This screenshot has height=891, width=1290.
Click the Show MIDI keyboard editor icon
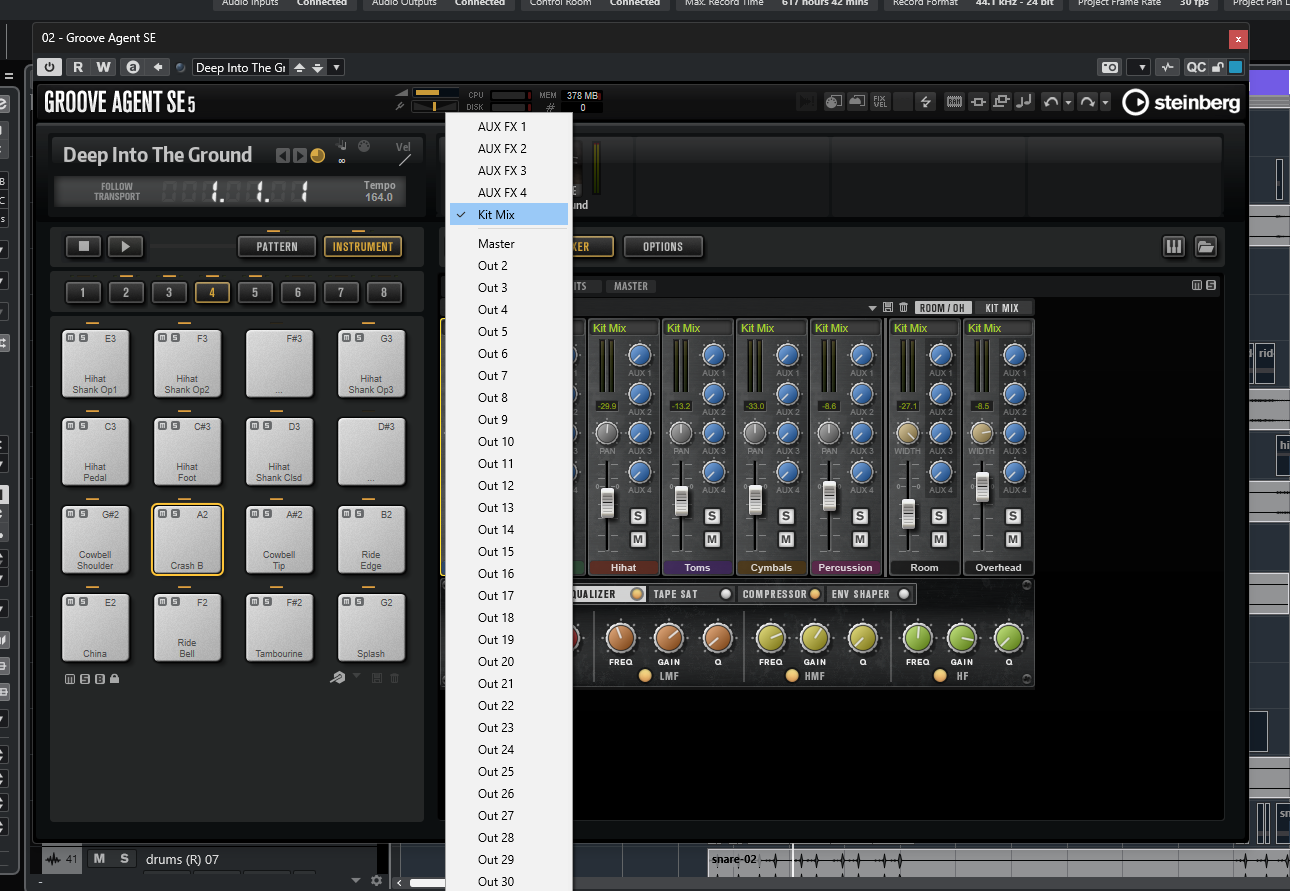point(1174,246)
